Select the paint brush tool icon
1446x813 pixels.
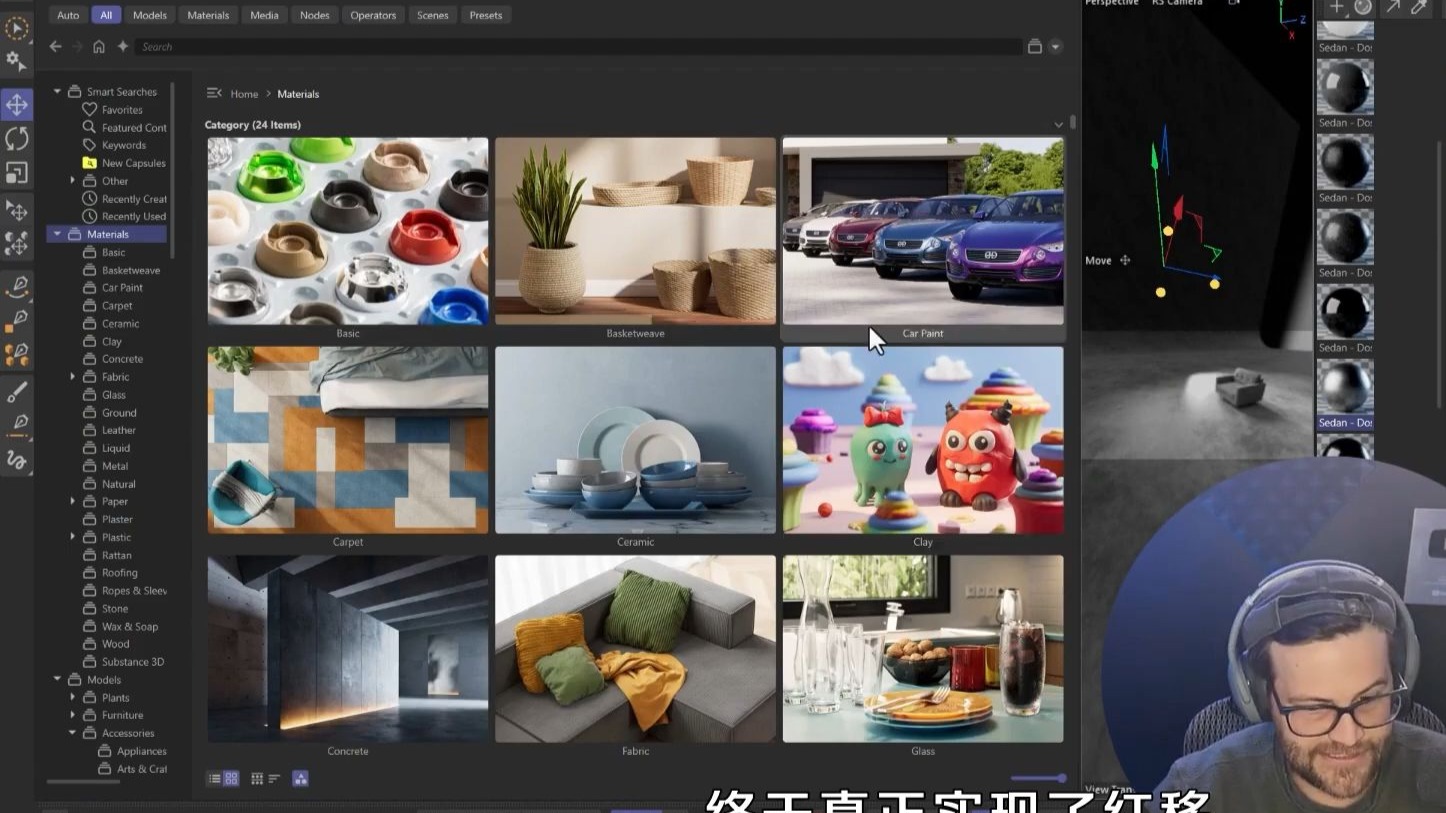(x=16, y=391)
